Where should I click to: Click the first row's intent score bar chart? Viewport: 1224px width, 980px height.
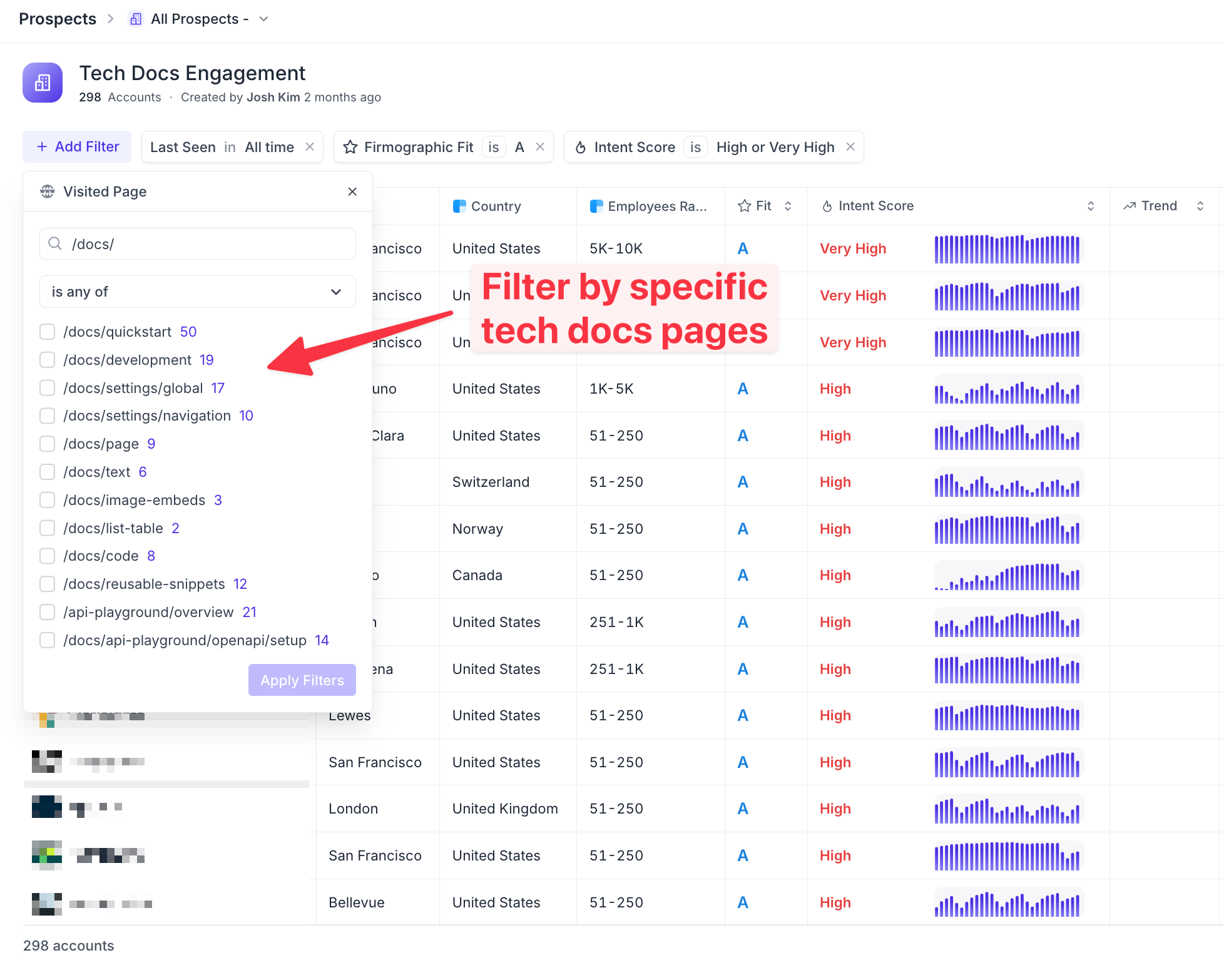1007,249
